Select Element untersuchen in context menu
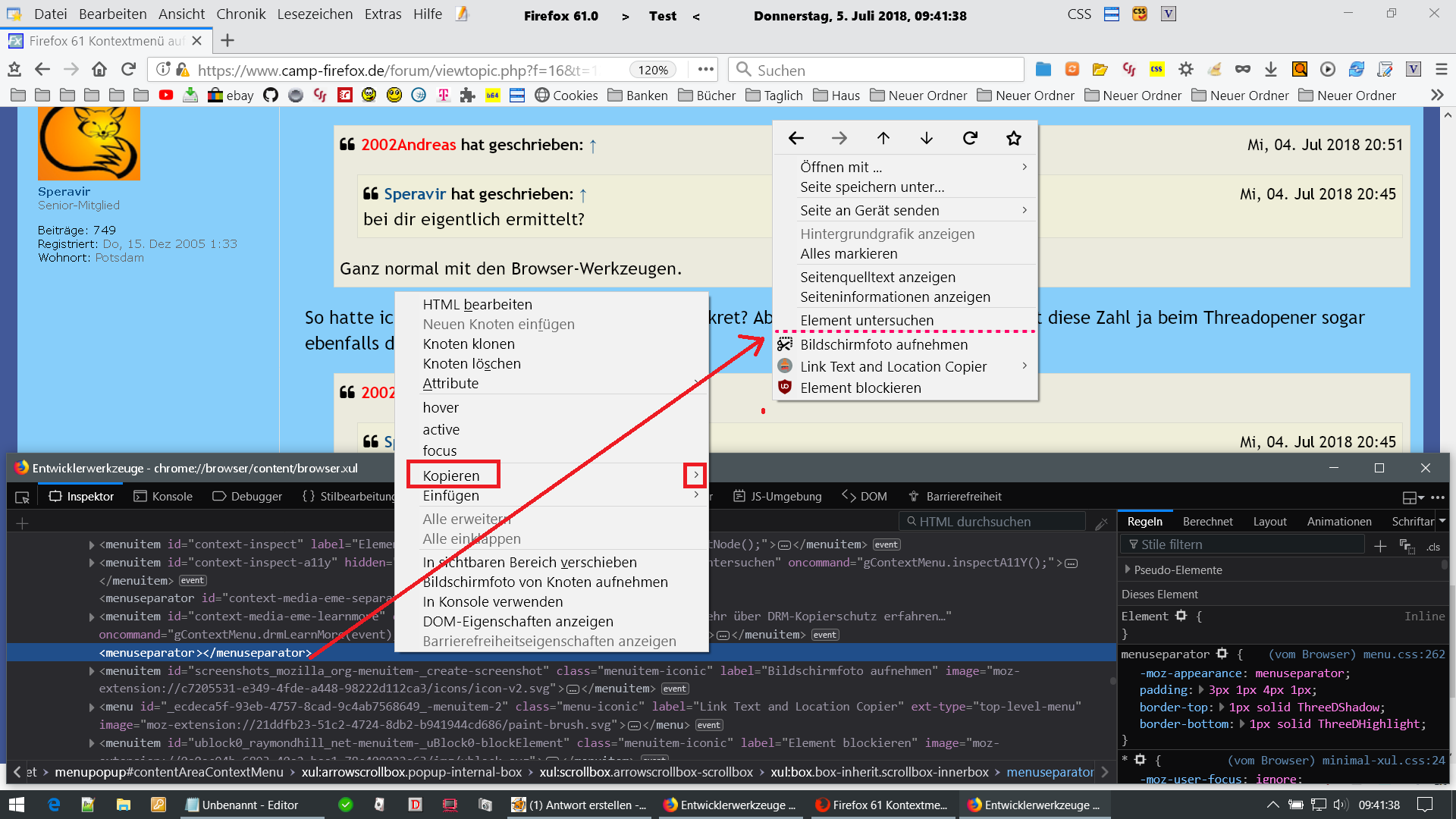Image resolution: width=1456 pixels, height=819 pixels. point(867,320)
